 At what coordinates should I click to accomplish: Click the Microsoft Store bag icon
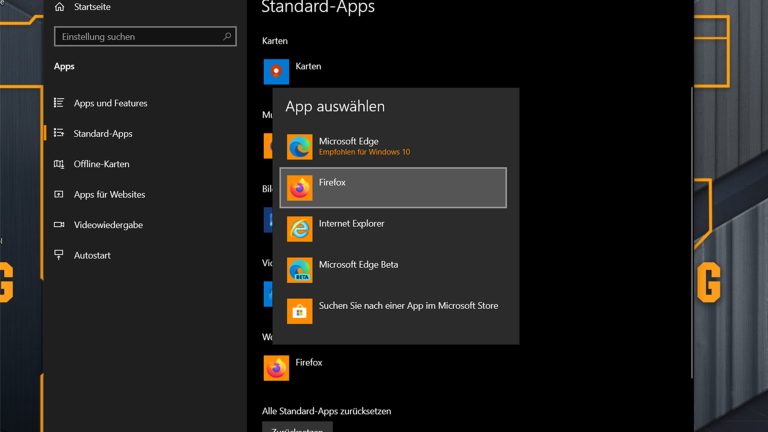coord(299,311)
